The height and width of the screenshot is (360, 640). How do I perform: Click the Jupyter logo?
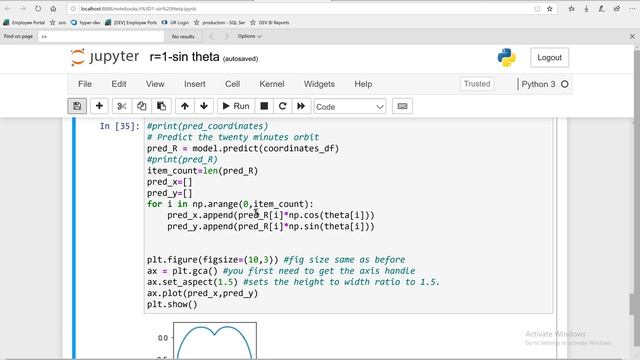pyautogui.click(x=104, y=57)
